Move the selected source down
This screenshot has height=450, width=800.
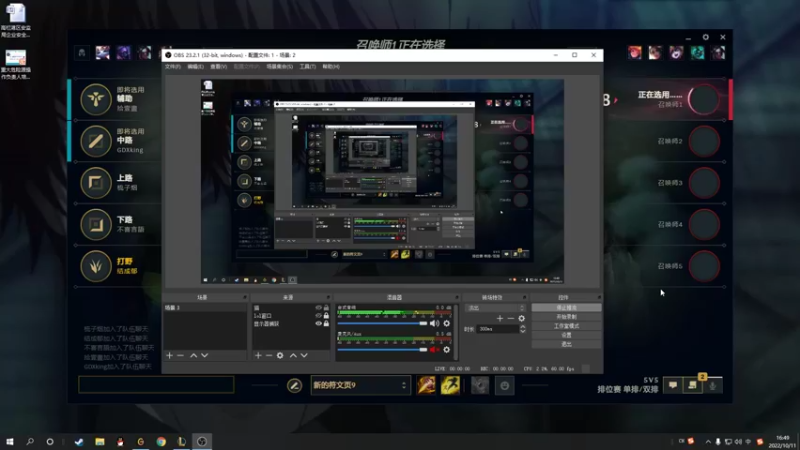click(304, 355)
